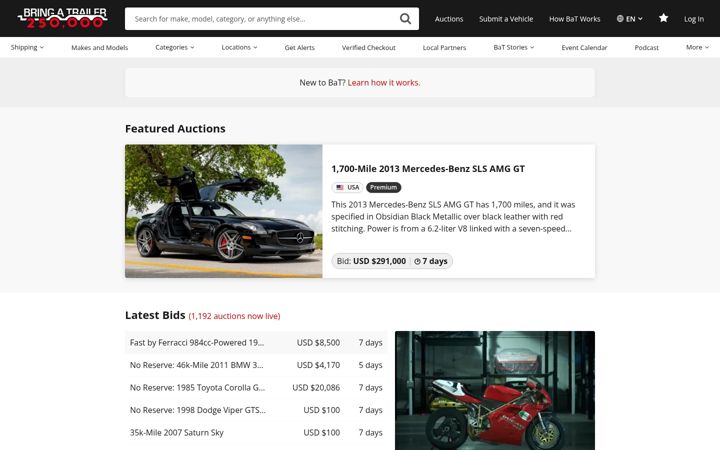Screen dimensions: 720x450
Task: Open the 35k-Mile 2007 Saturn Sky row
Action: [256, 433]
